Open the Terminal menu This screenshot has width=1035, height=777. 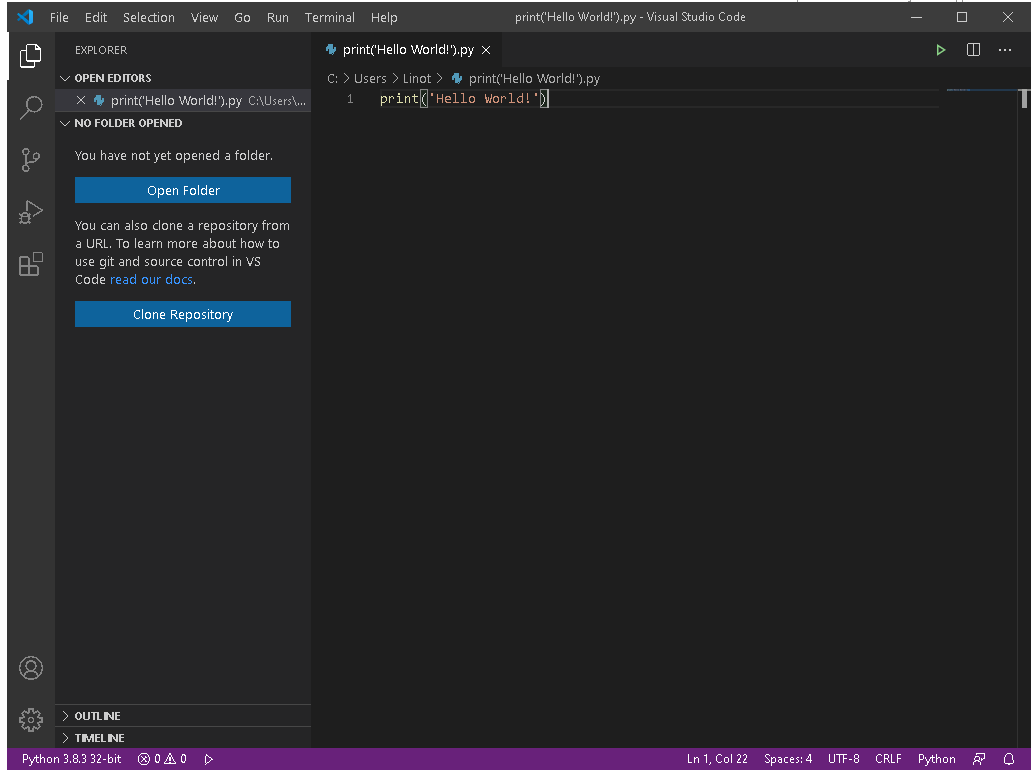click(329, 18)
